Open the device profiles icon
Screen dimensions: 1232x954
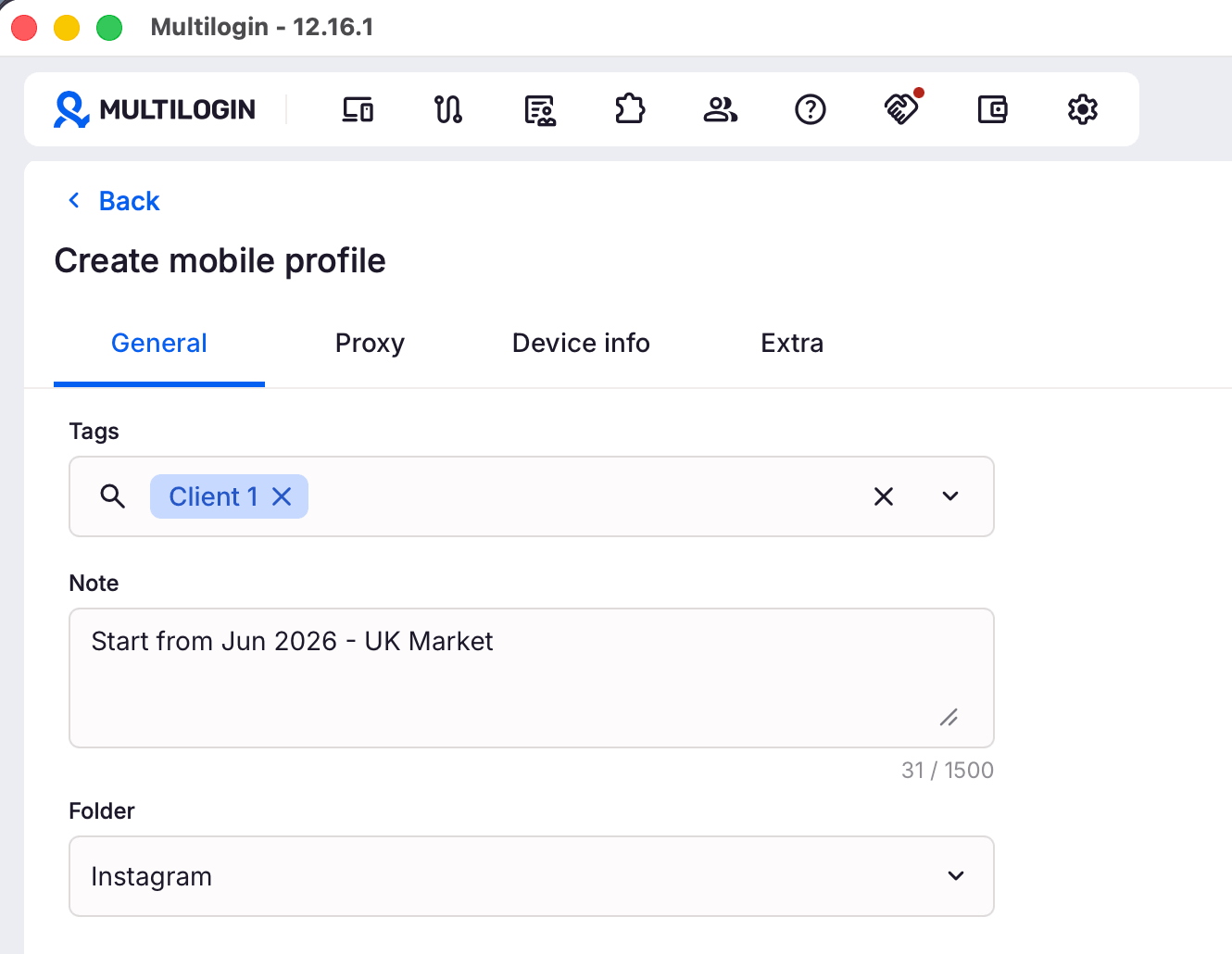358,109
